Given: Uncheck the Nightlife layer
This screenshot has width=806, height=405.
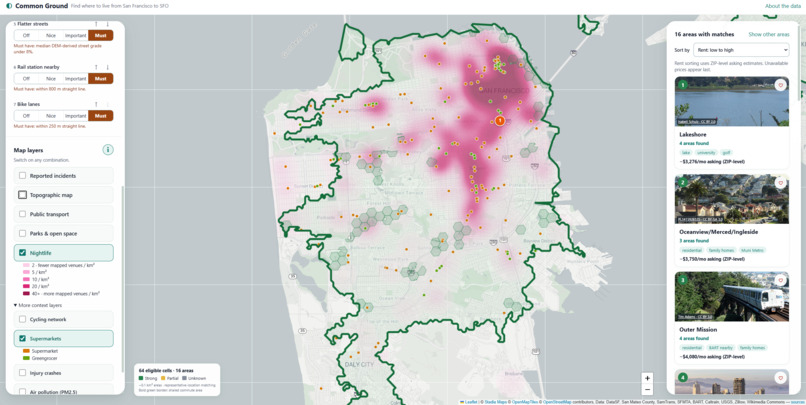Looking at the screenshot, I should 22,253.
